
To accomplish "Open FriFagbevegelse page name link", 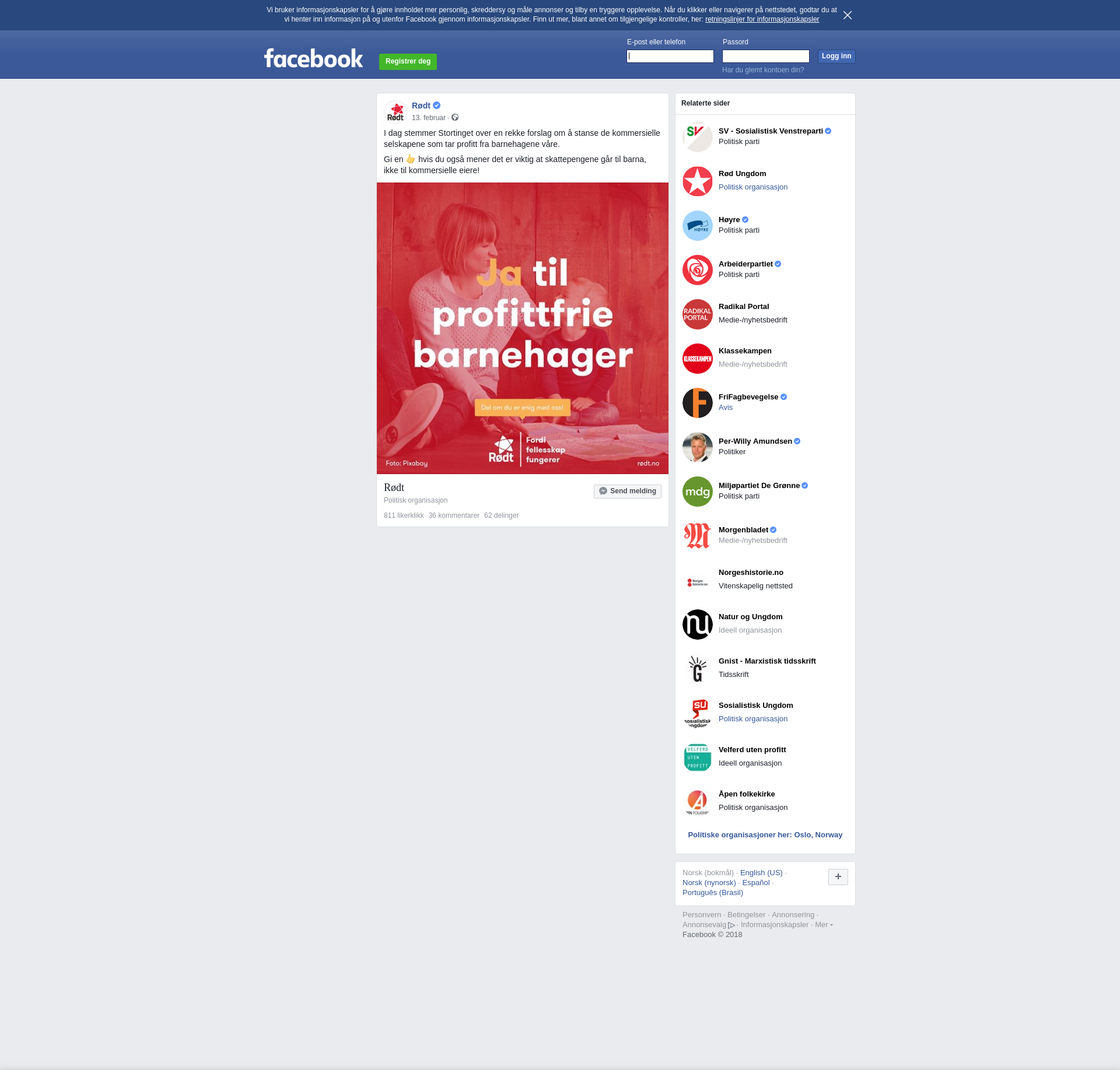I will coord(748,397).
